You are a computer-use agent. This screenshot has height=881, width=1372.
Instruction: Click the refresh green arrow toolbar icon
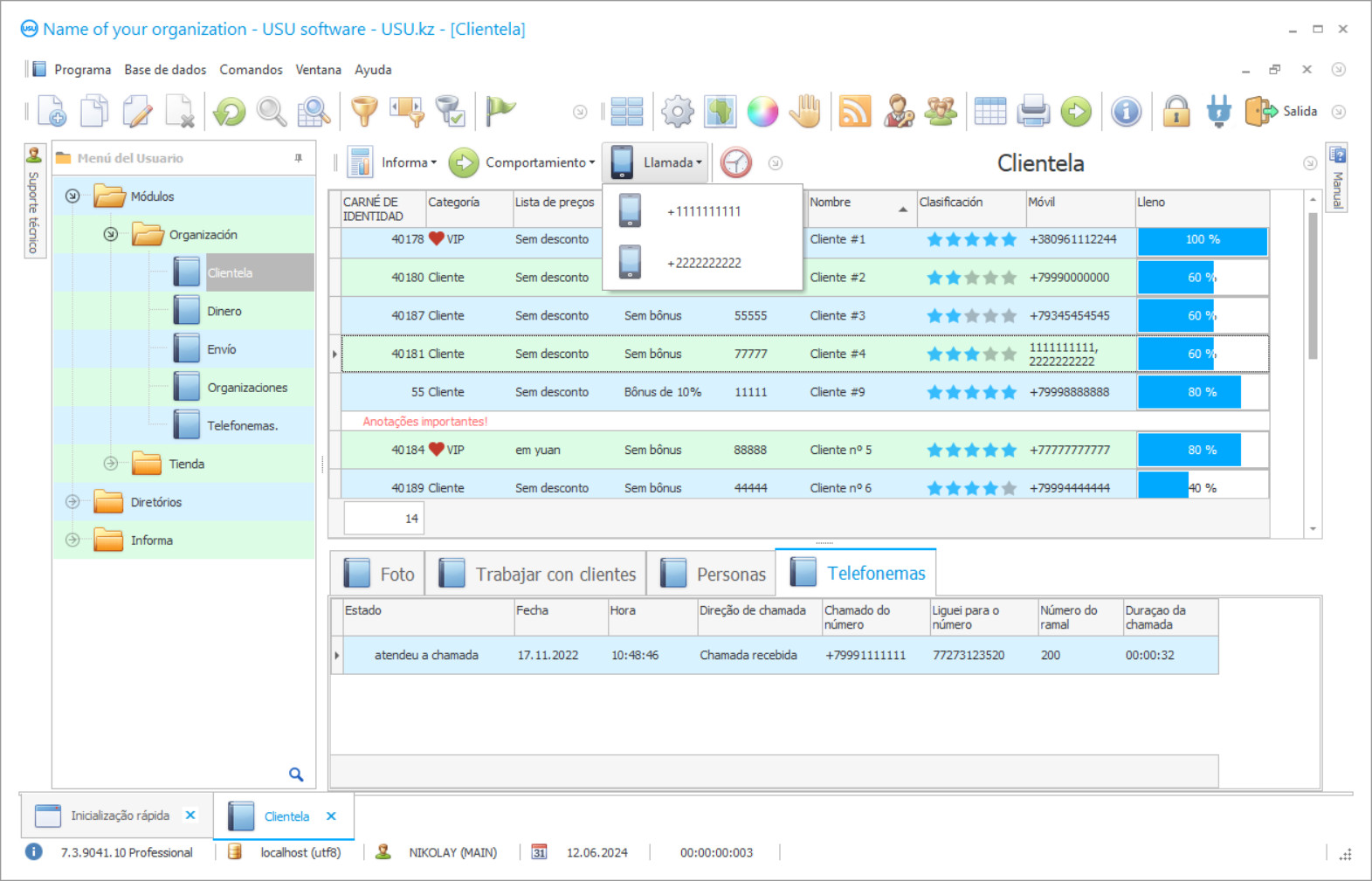(x=230, y=112)
